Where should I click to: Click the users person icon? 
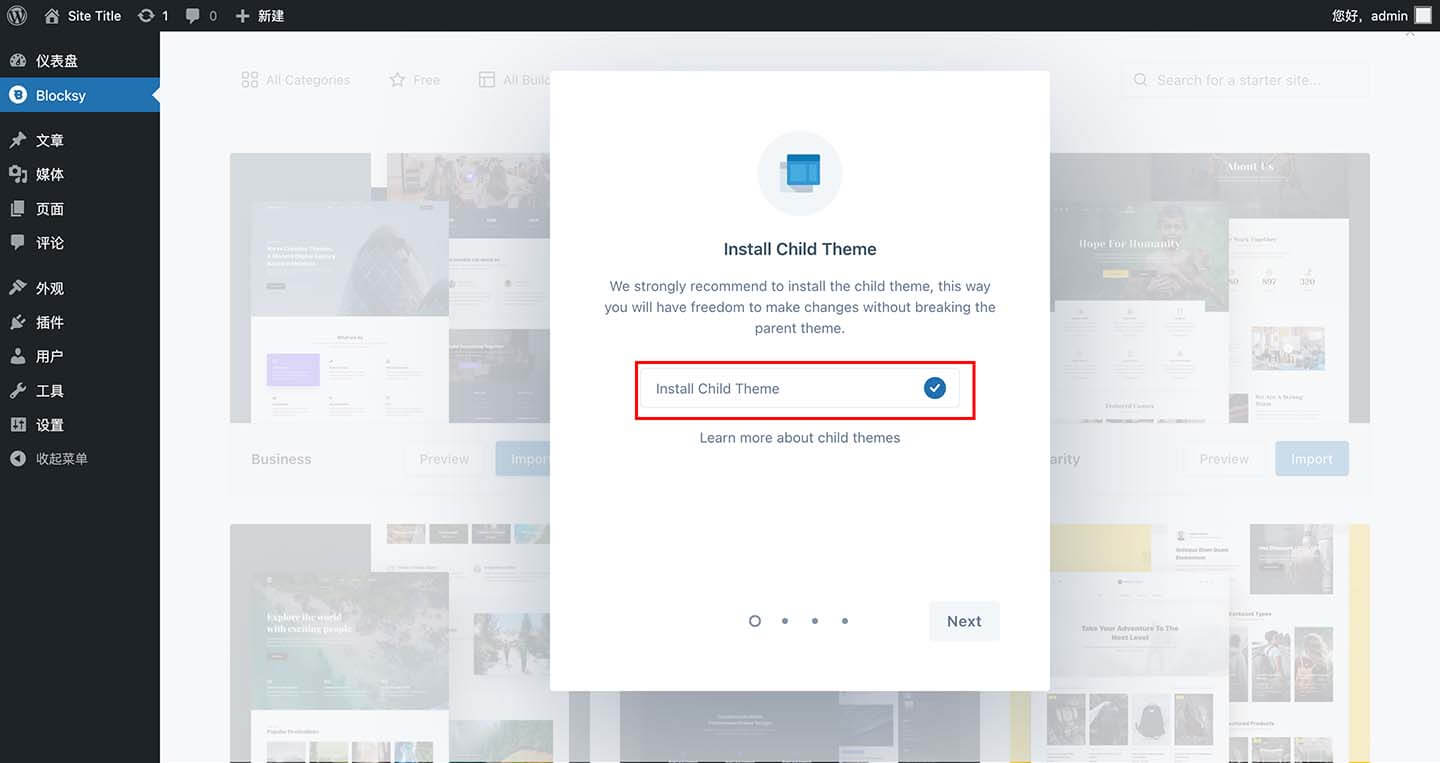(18, 356)
